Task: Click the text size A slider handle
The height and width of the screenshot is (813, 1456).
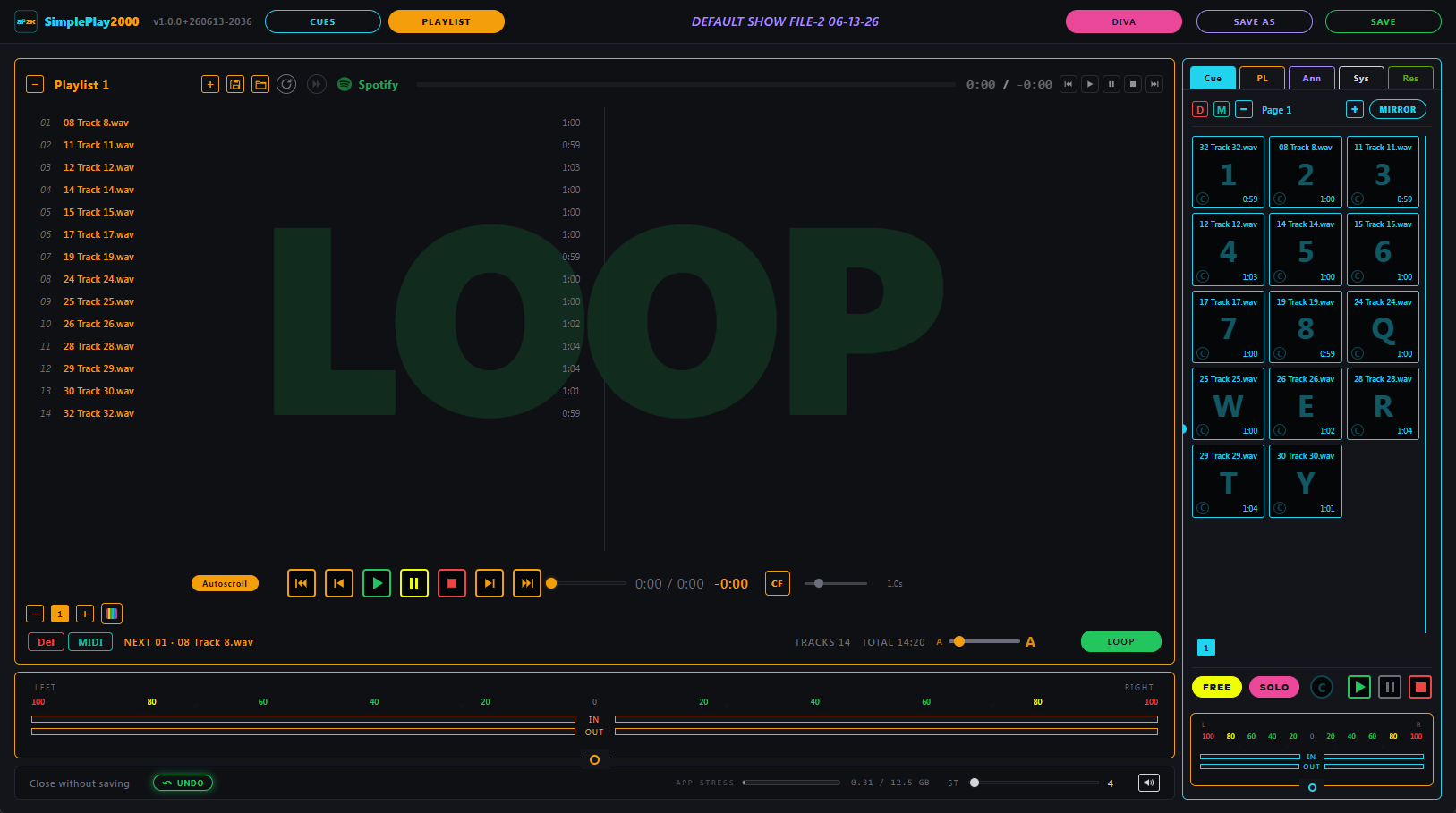Action: tap(959, 641)
